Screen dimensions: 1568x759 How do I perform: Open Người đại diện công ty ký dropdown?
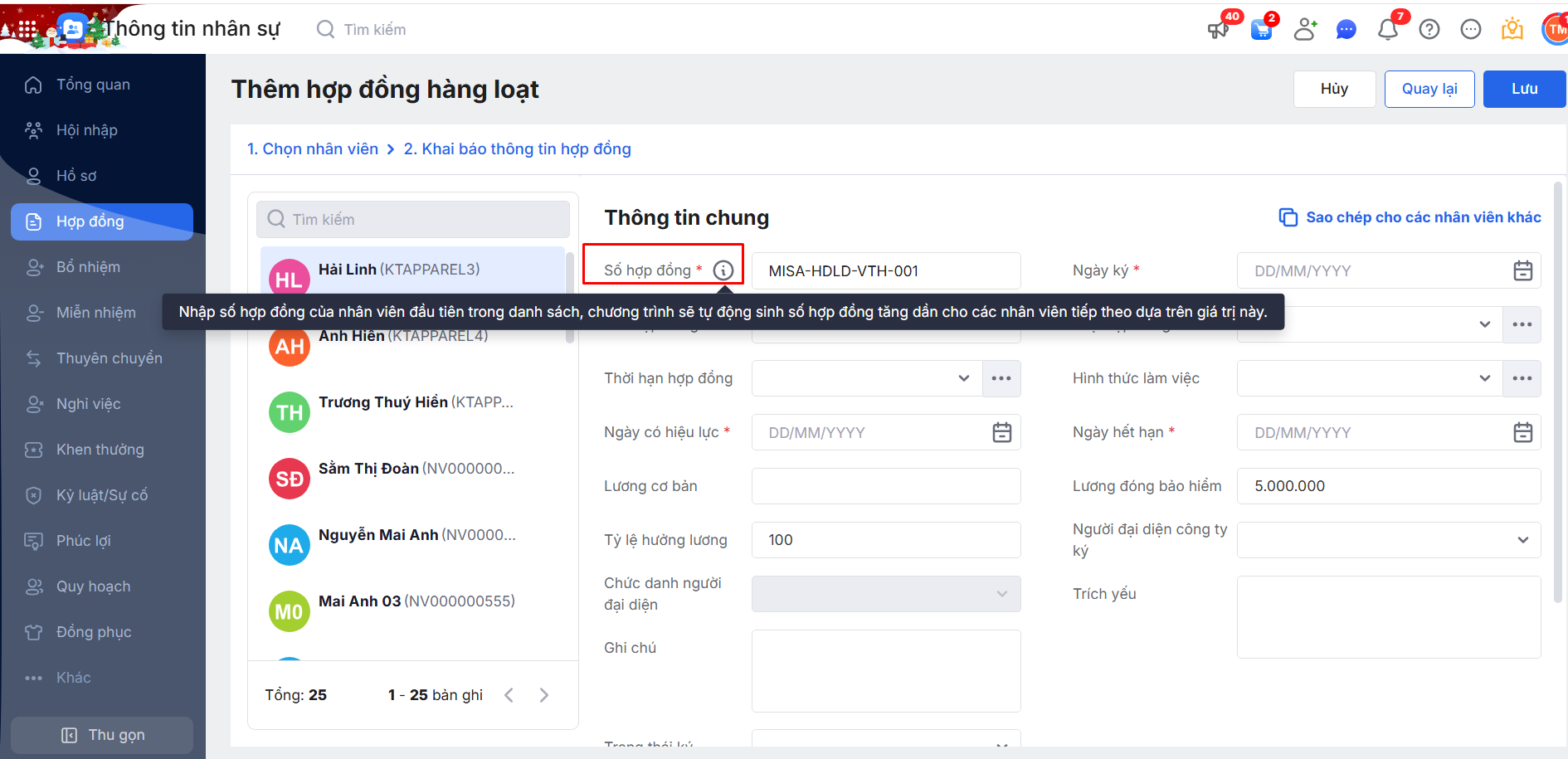click(1522, 540)
